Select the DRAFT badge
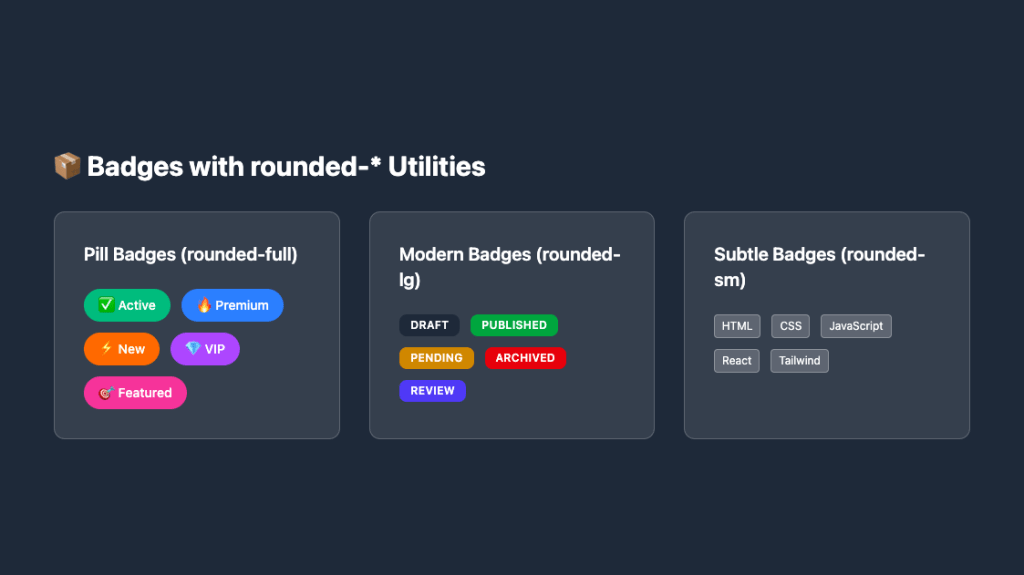1024x575 pixels. coord(429,325)
